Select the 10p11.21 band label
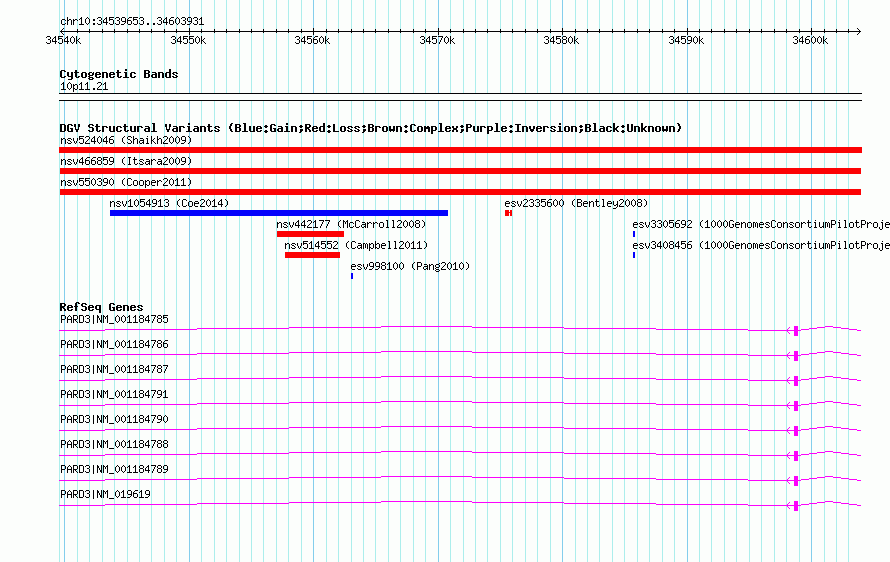Viewport: 890px width, 562px height. (x=84, y=86)
